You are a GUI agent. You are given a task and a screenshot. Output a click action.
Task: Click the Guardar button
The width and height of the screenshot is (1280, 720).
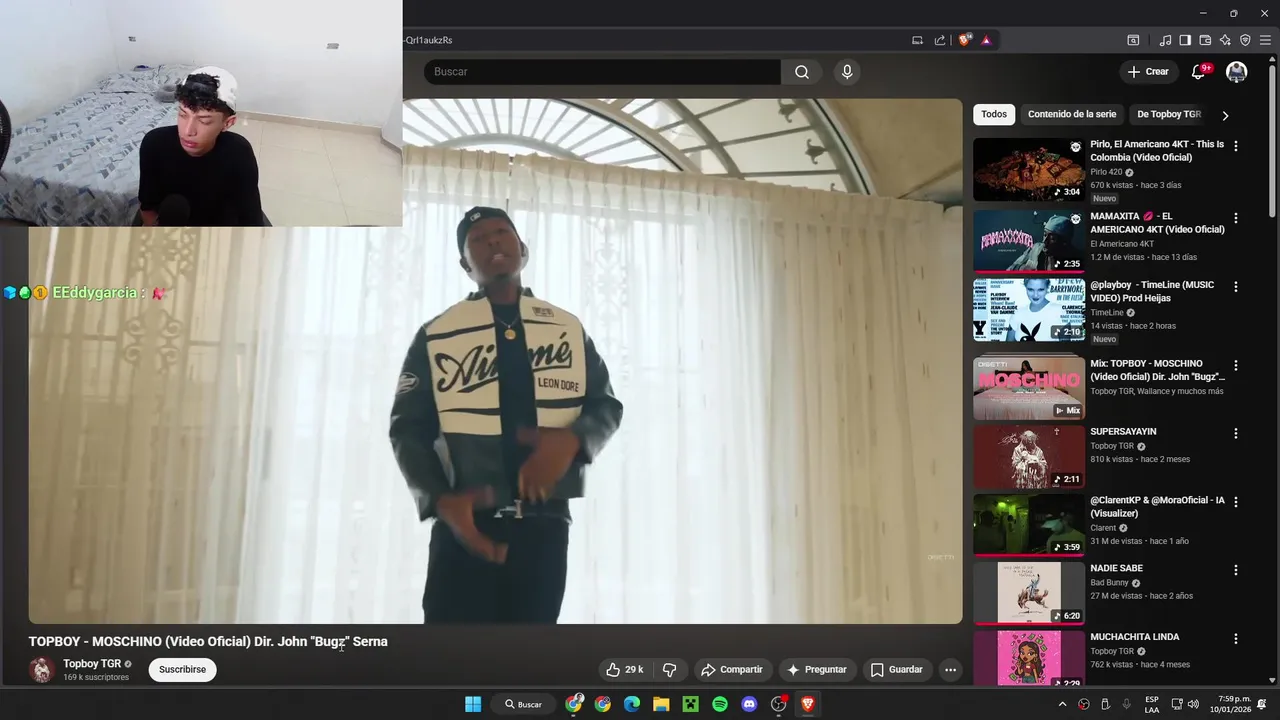(896, 670)
